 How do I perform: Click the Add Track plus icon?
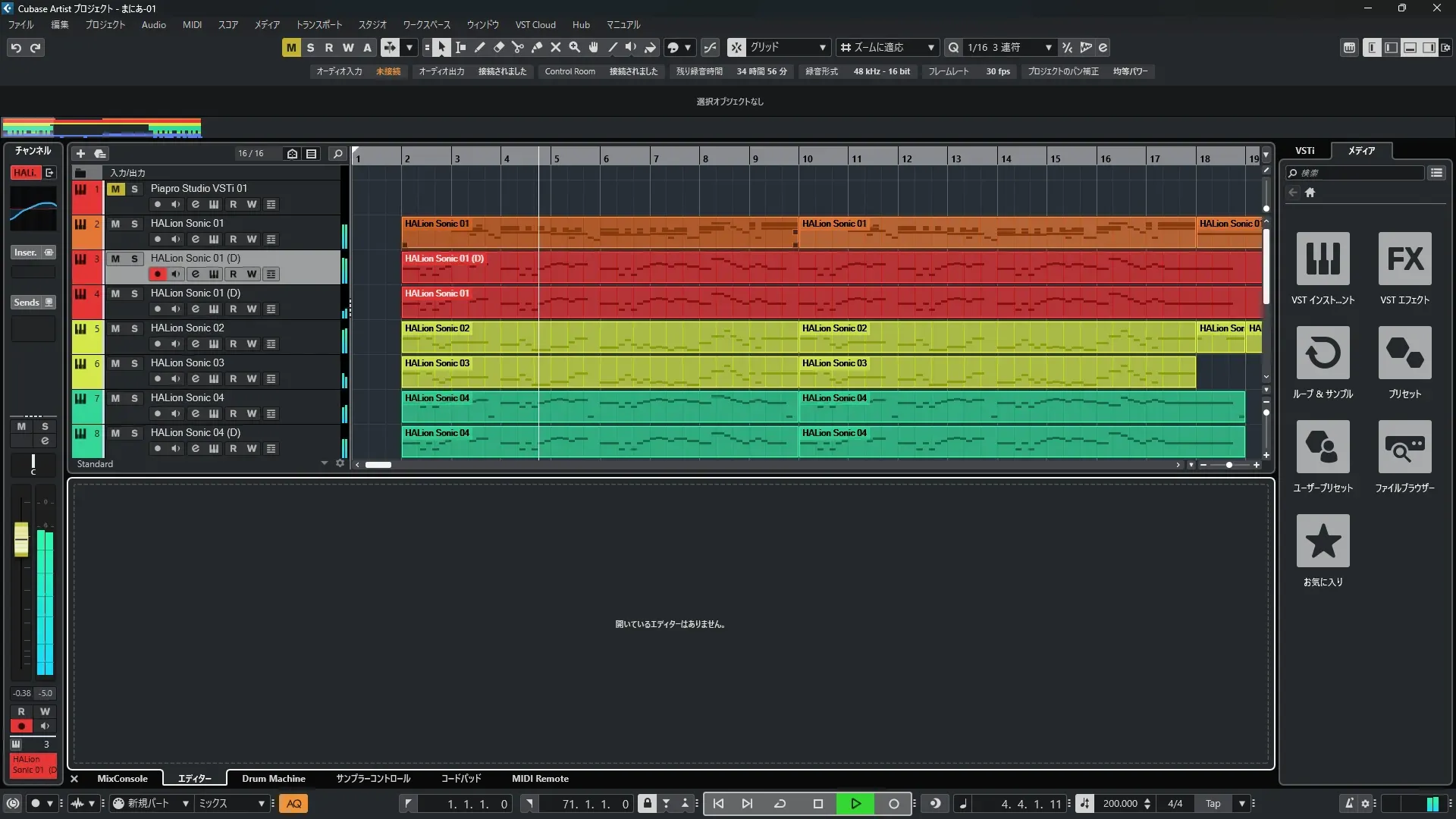click(80, 153)
